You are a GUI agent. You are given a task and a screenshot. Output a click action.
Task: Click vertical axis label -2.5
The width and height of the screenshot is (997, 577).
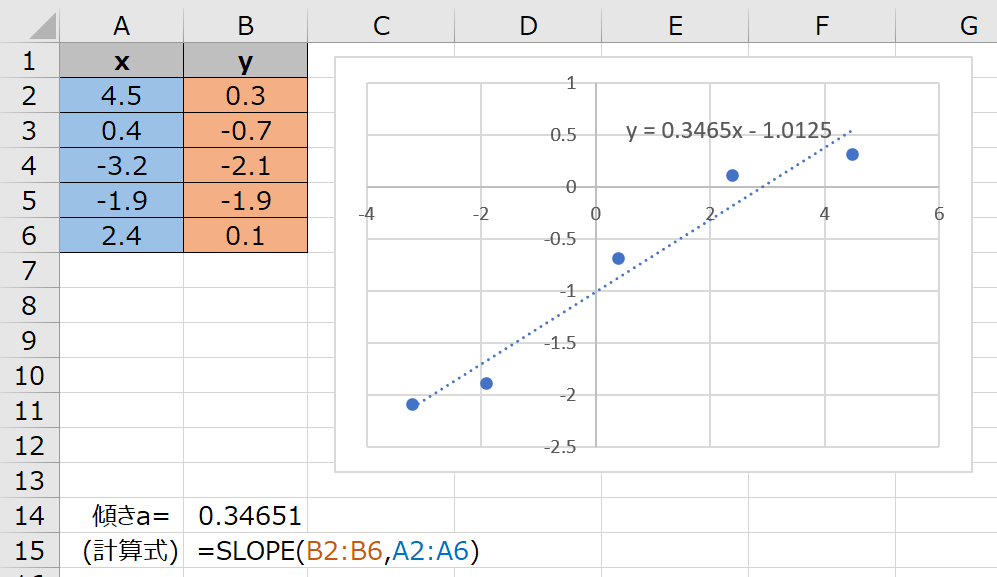[x=560, y=447]
